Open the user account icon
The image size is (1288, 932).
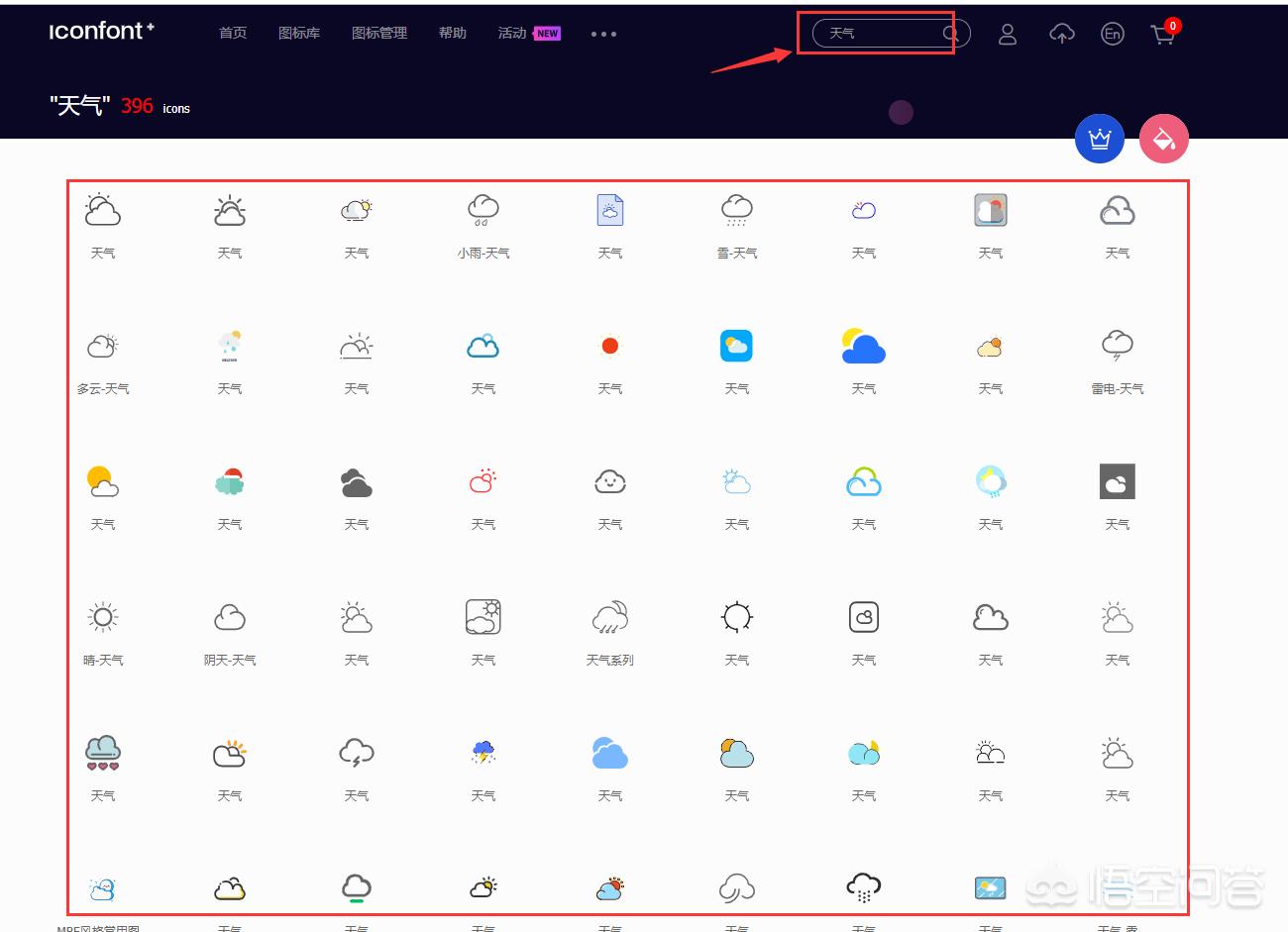[1008, 34]
